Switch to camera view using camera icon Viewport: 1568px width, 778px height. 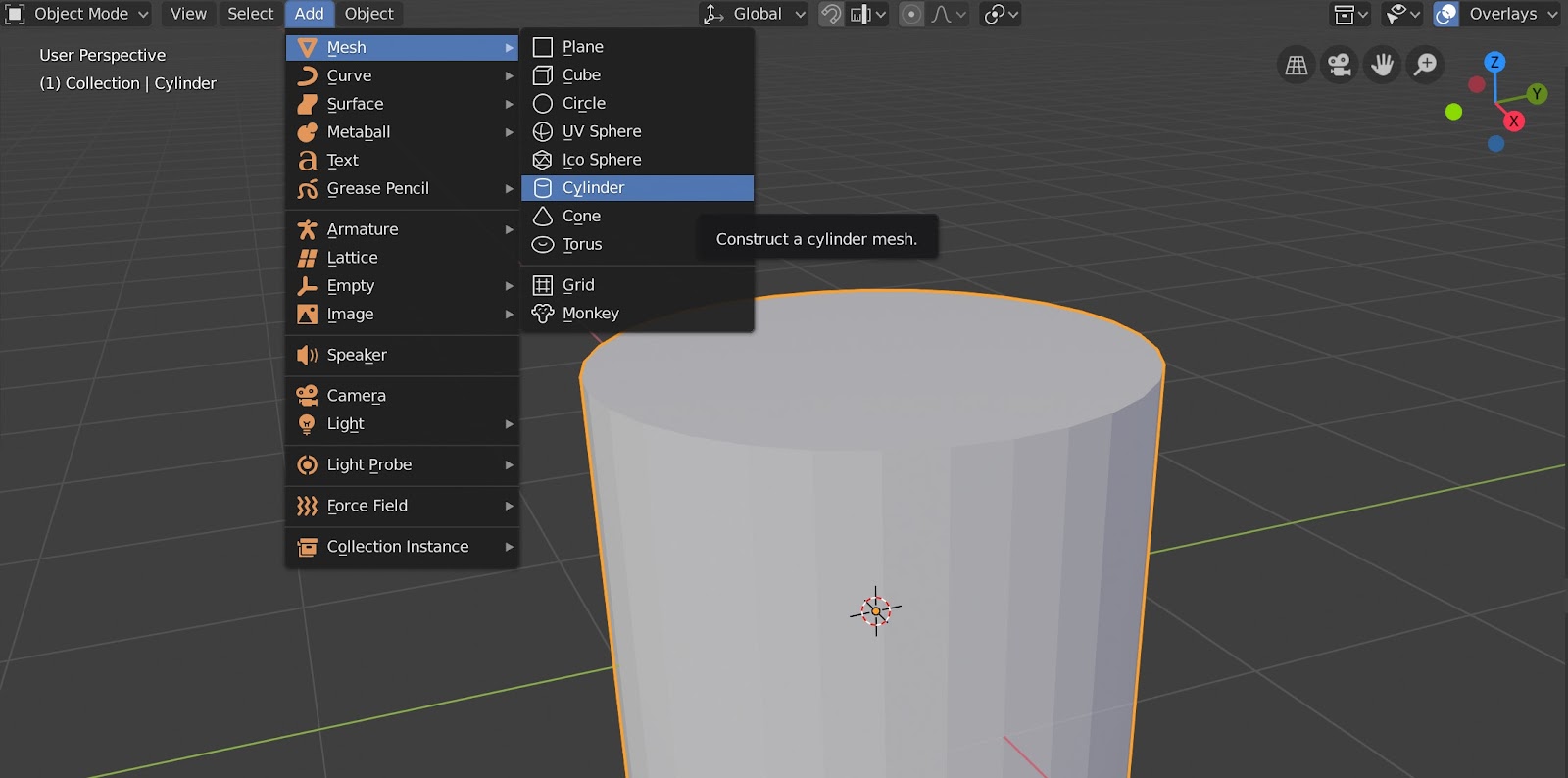pos(1339,65)
